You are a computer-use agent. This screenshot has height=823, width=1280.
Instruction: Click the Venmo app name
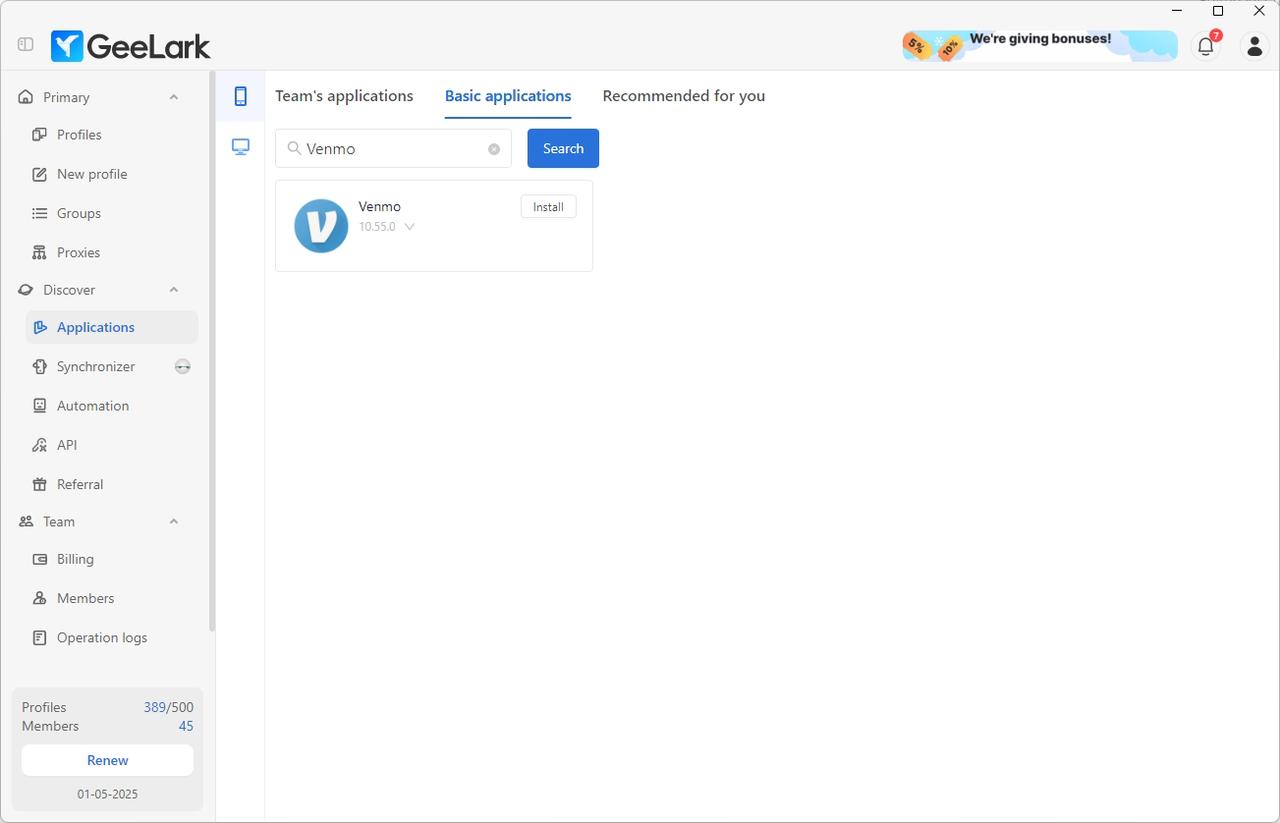[380, 206]
